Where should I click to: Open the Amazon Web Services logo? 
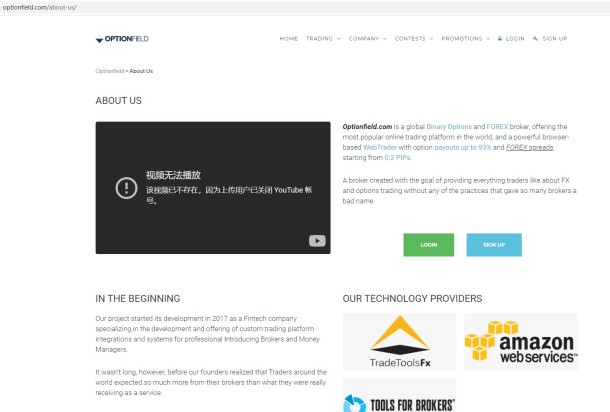(x=520, y=341)
